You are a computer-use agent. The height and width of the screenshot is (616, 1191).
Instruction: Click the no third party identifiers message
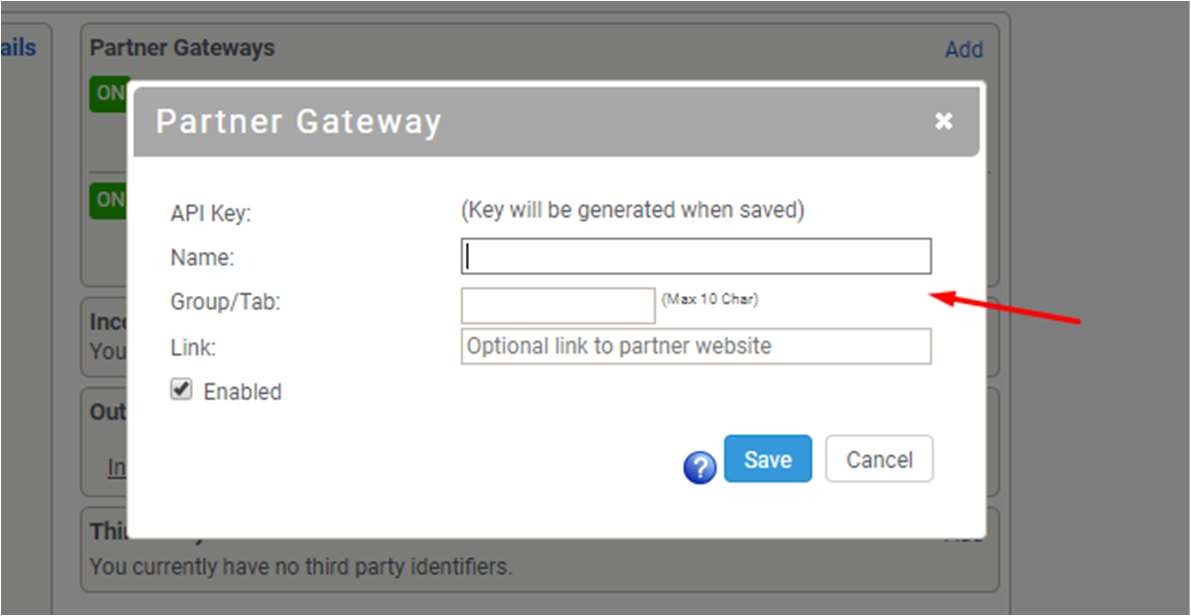click(x=300, y=567)
